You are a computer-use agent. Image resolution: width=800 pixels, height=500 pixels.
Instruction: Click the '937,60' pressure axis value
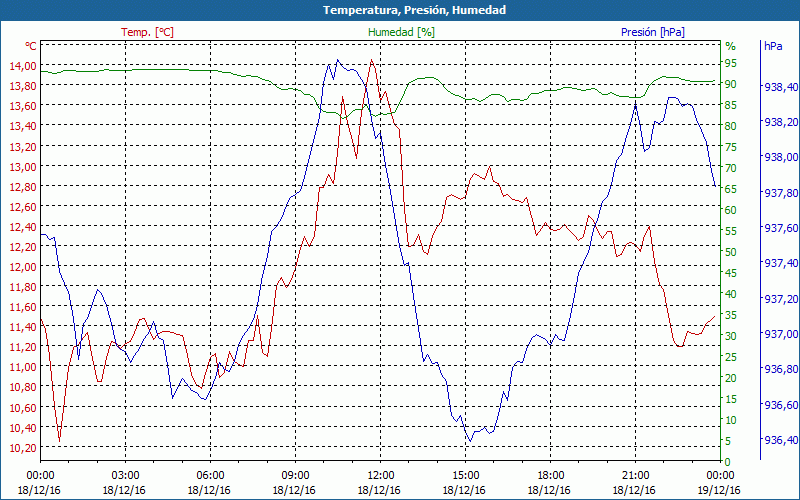click(x=781, y=228)
